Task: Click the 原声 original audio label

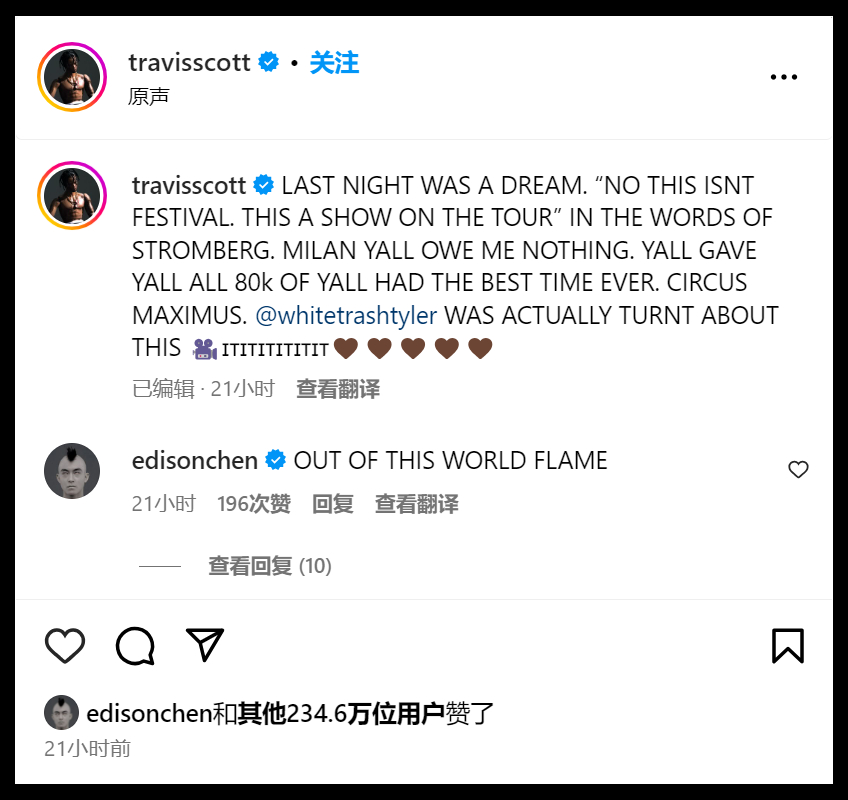Action: point(149,96)
